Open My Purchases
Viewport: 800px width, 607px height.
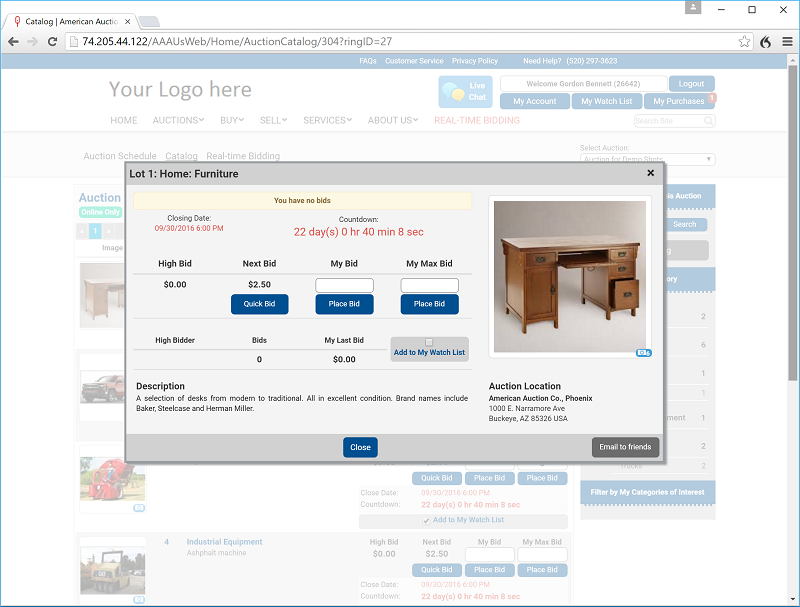(679, 101)
